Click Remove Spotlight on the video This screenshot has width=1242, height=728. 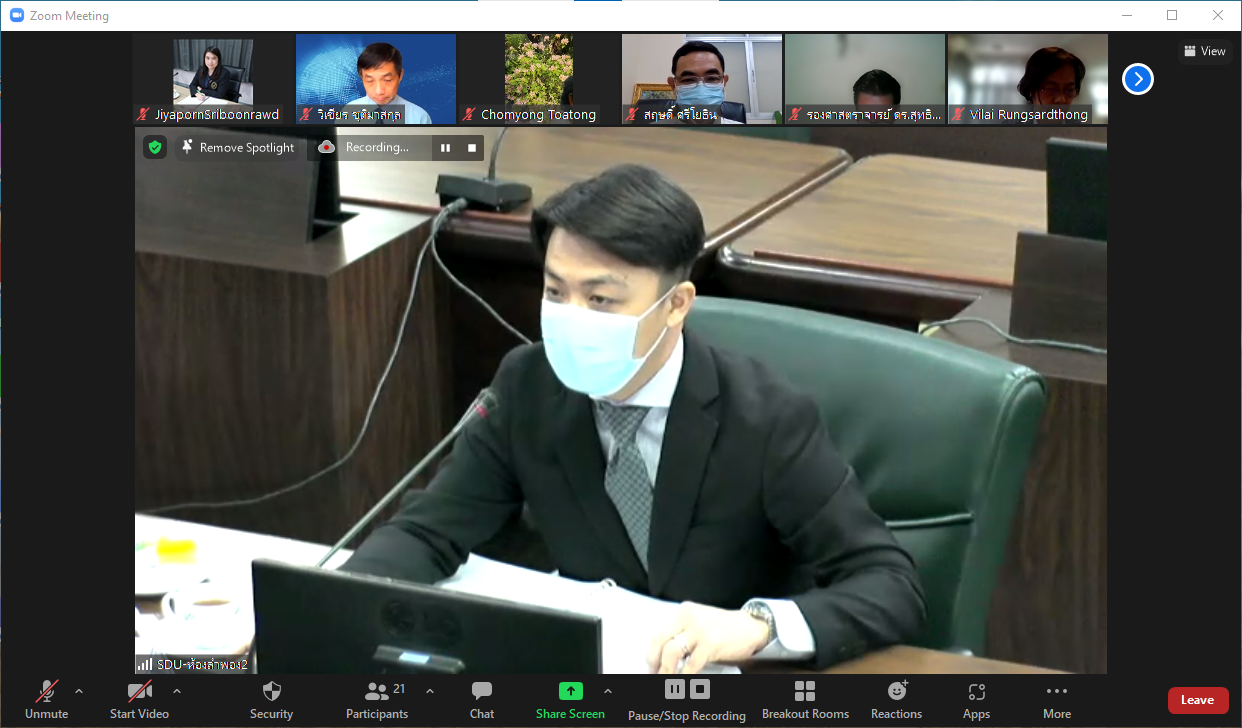point(237,148)
